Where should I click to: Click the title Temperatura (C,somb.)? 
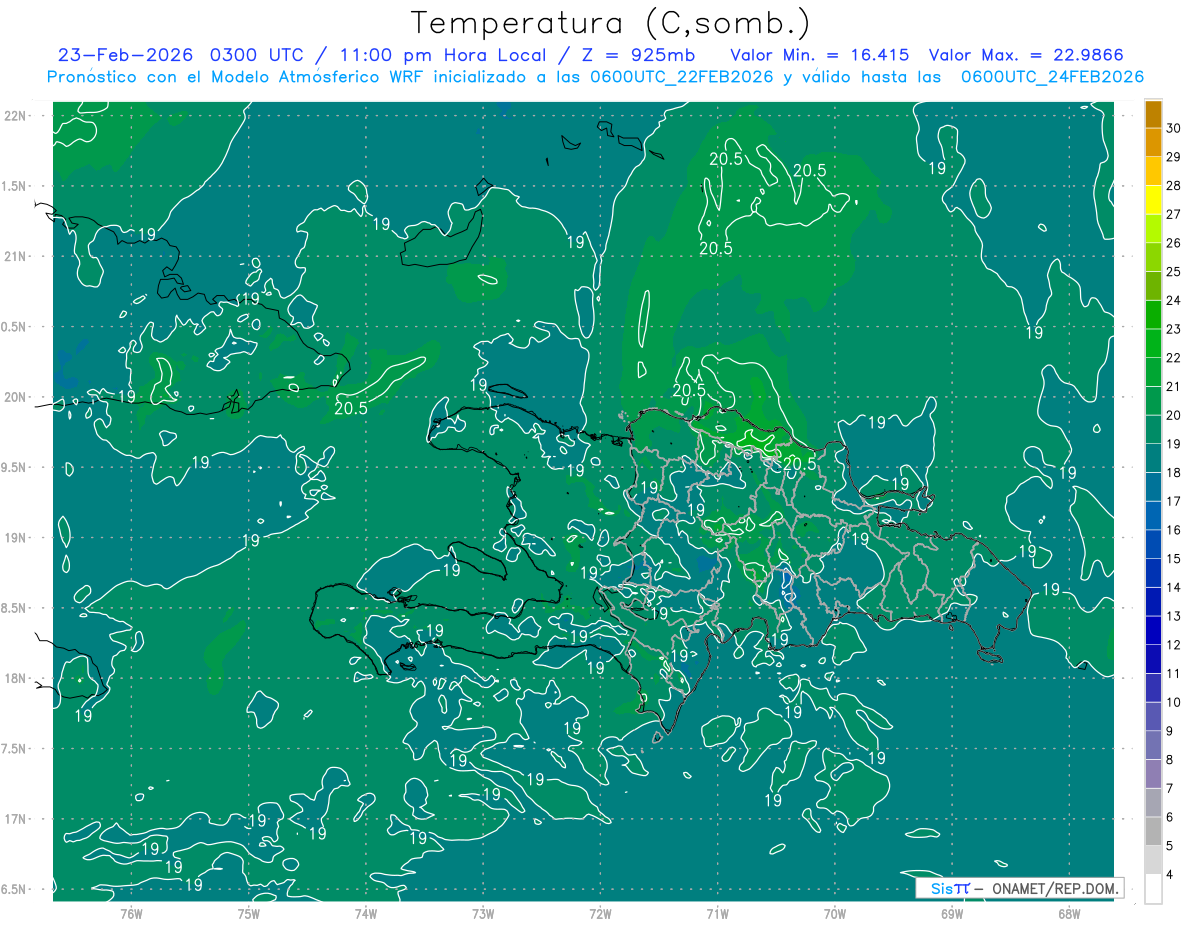(x=611, y=23)
